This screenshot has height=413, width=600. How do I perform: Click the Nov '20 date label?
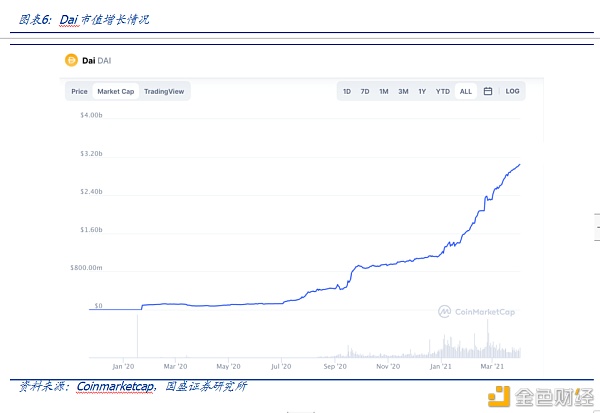click(388, 366)
